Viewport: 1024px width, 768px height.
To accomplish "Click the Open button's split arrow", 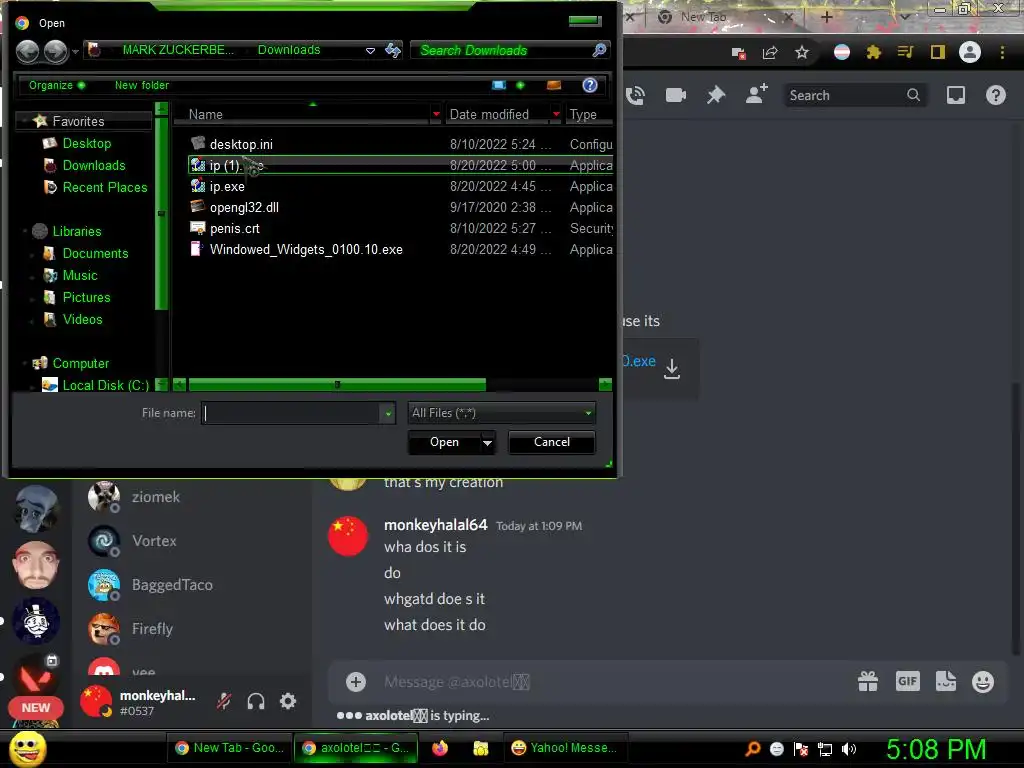I will tap(487, 442).
